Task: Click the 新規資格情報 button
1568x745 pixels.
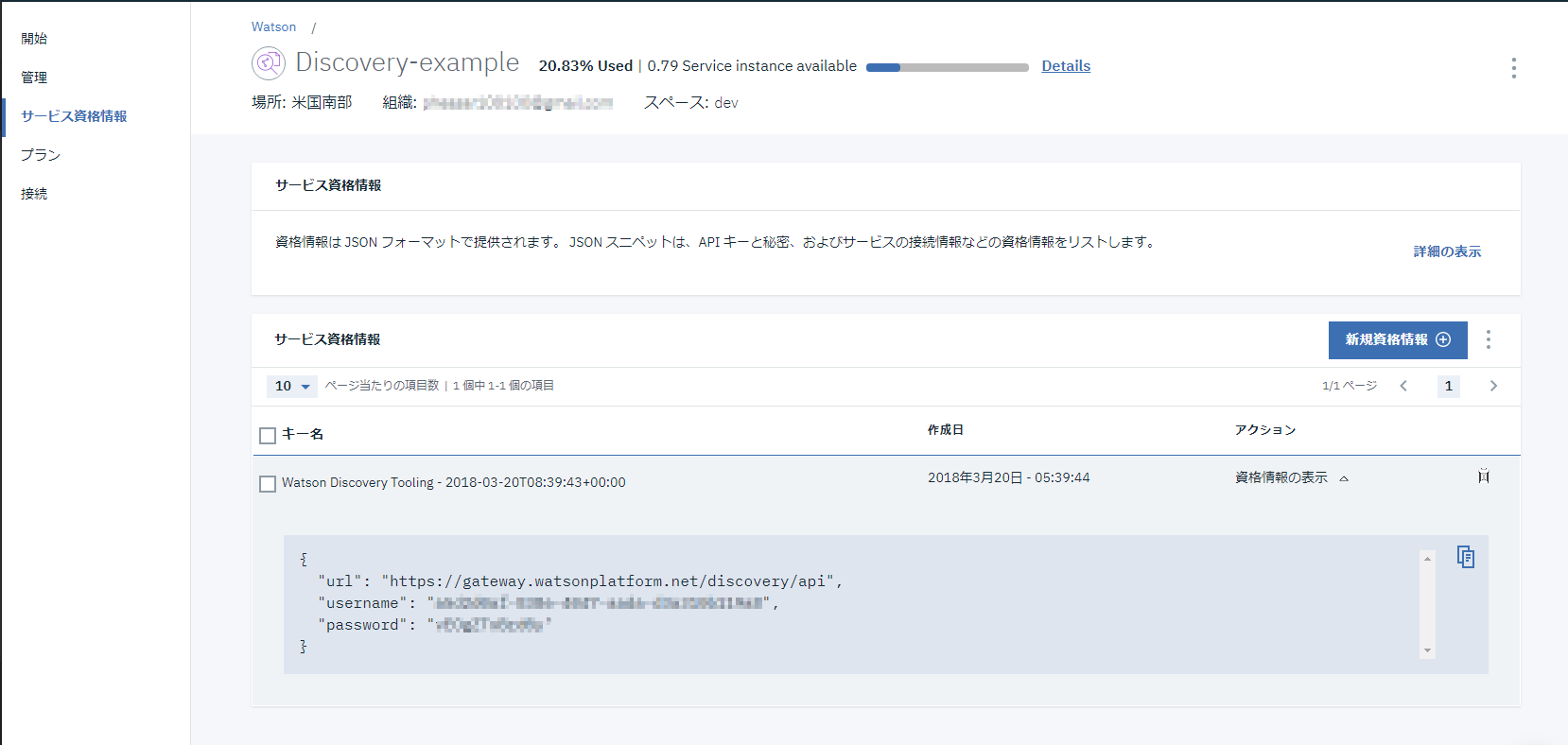Action: [1397, 340]
